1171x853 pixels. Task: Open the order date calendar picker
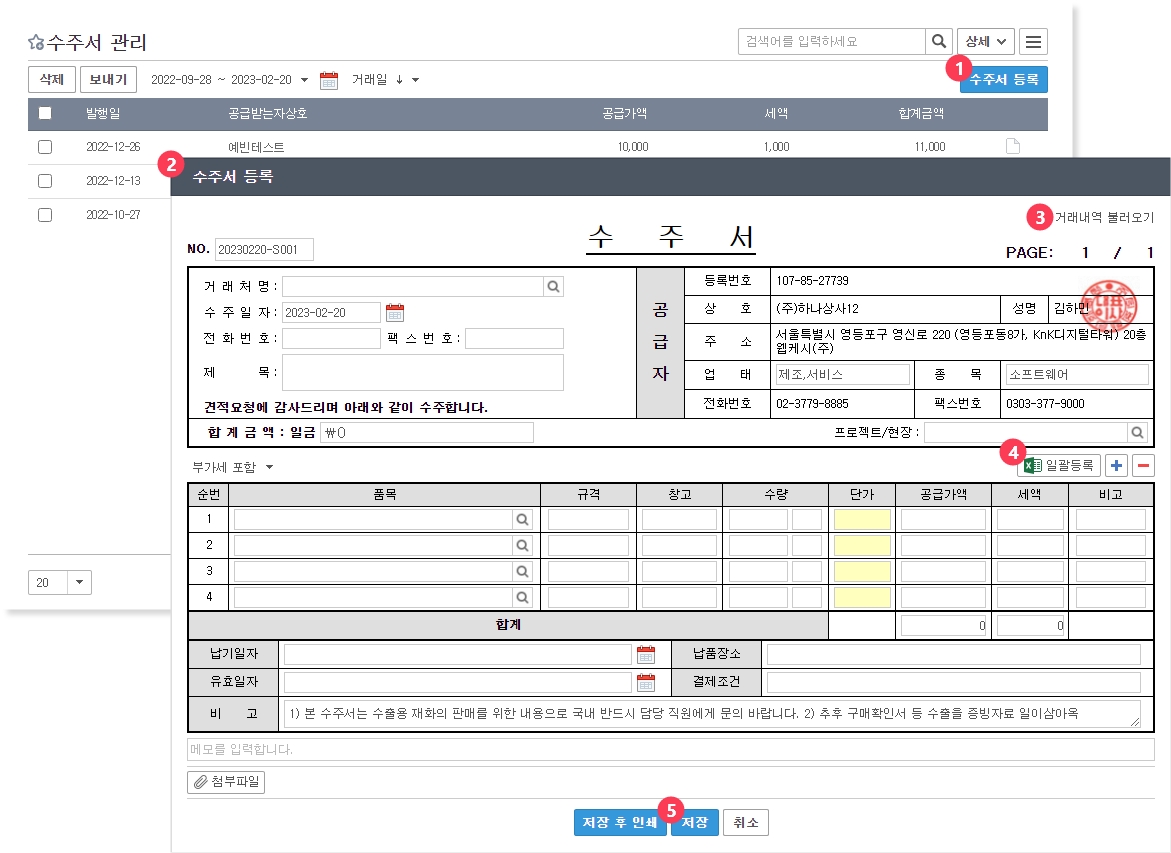pos(394,313)
